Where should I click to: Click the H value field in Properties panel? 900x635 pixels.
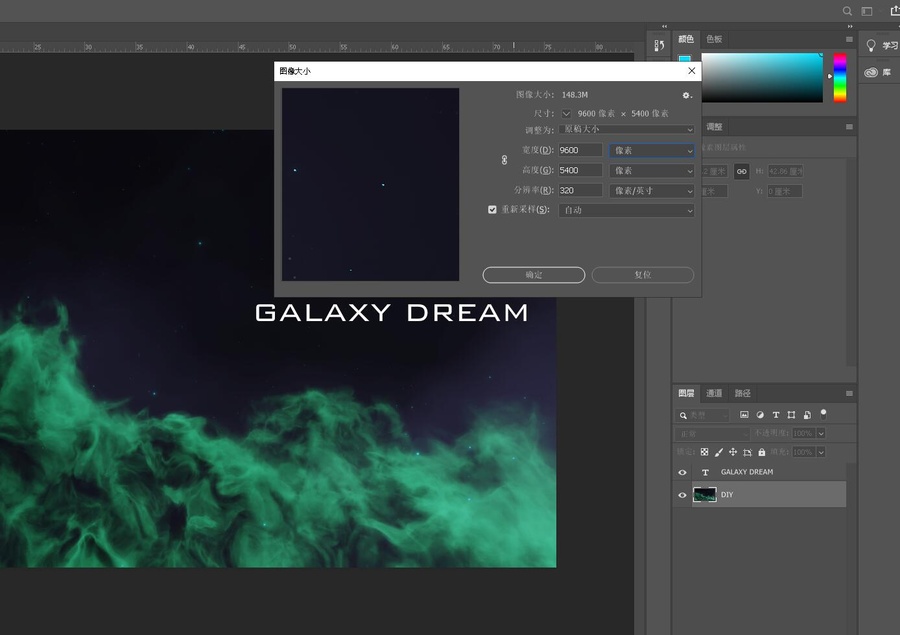point(785,171)
